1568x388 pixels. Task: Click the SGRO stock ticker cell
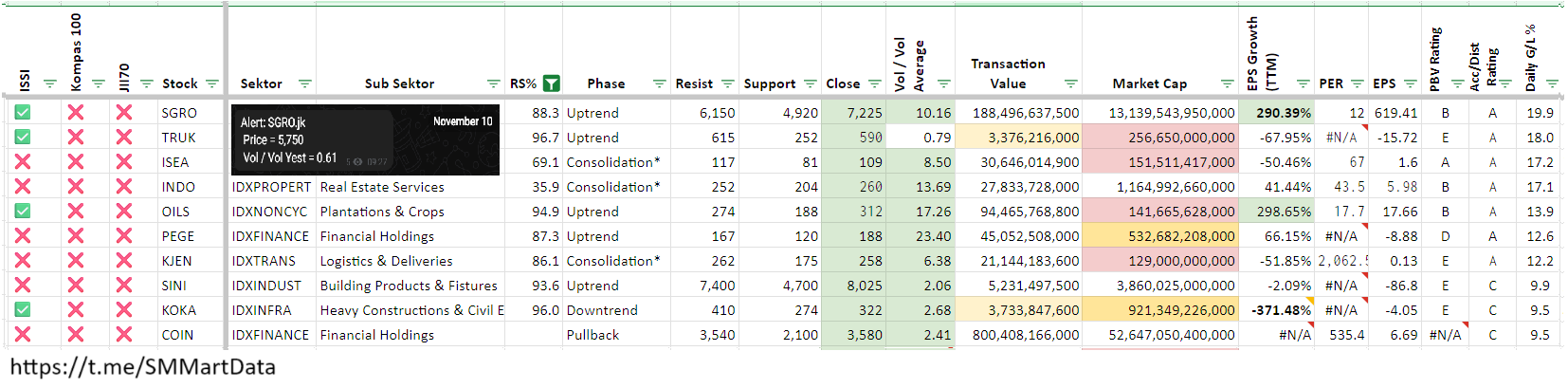click(179, 113)
